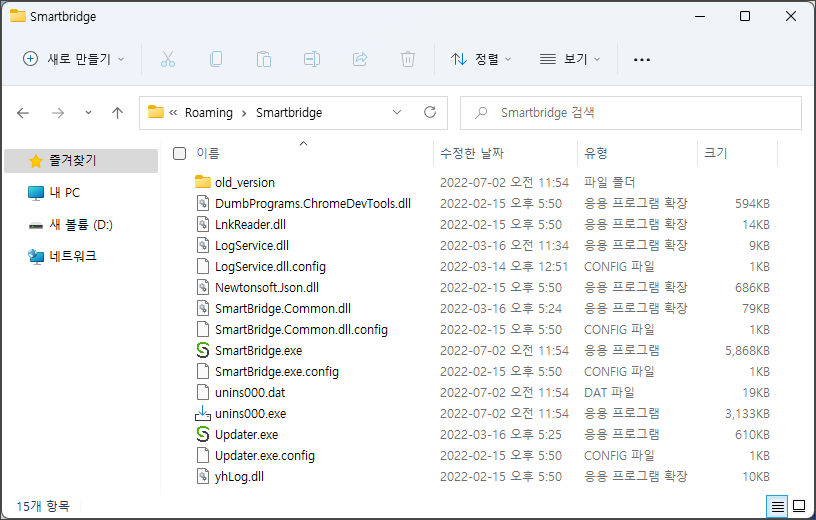The image size is (816, 520).
Task: Click the Smartbridge 검색 search field
Action: click(631, 112)
